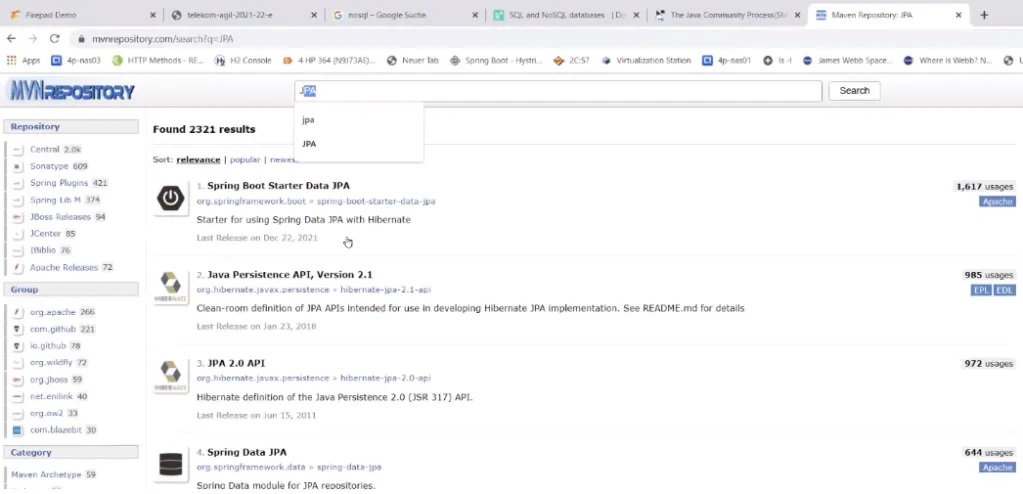Screen dimensions: 1023x494
Task: Sort results by relevance
Action: 198,159
